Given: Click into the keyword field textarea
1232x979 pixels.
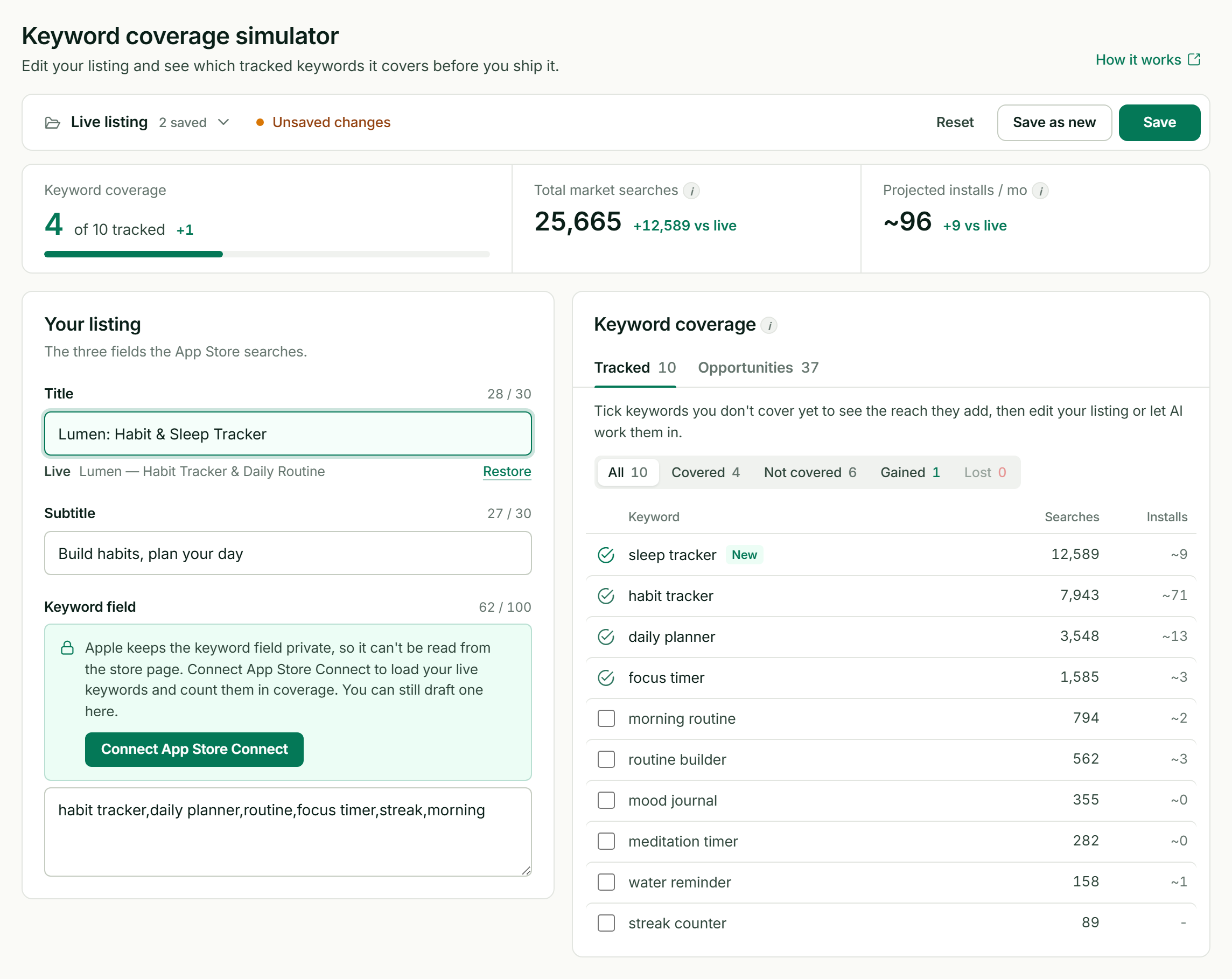Looking at the screenshot, I should click(288, 832).
